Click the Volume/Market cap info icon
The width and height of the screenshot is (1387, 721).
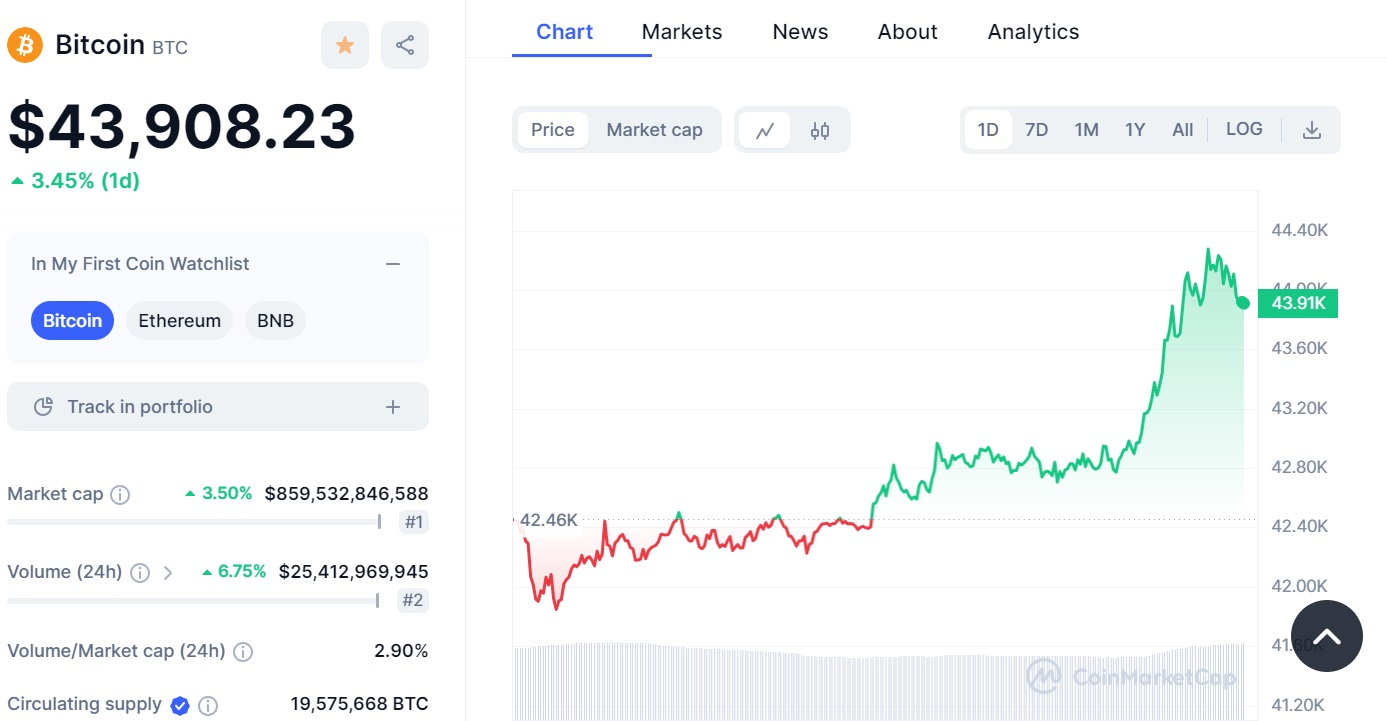coord(243,652)
